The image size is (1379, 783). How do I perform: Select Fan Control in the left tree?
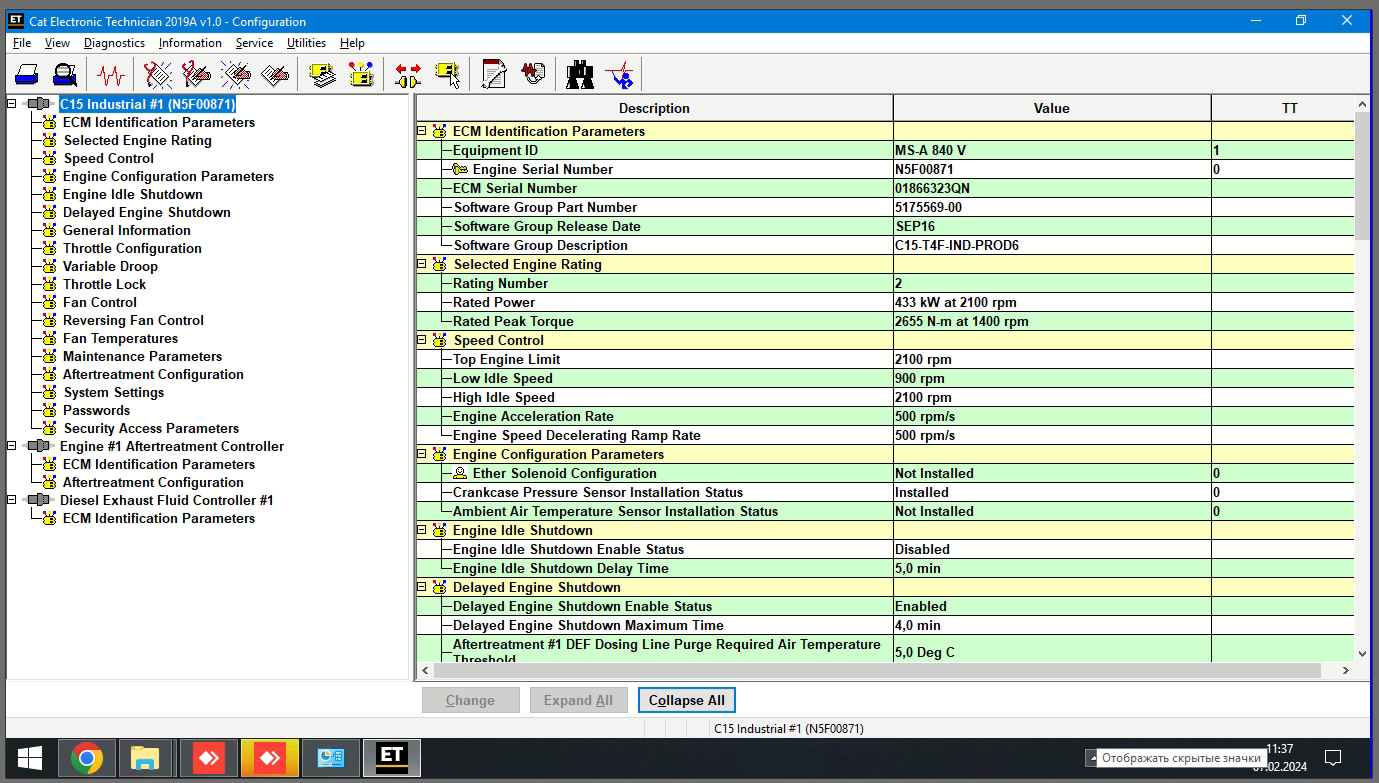pyautogui.click(x=100, y=302)
